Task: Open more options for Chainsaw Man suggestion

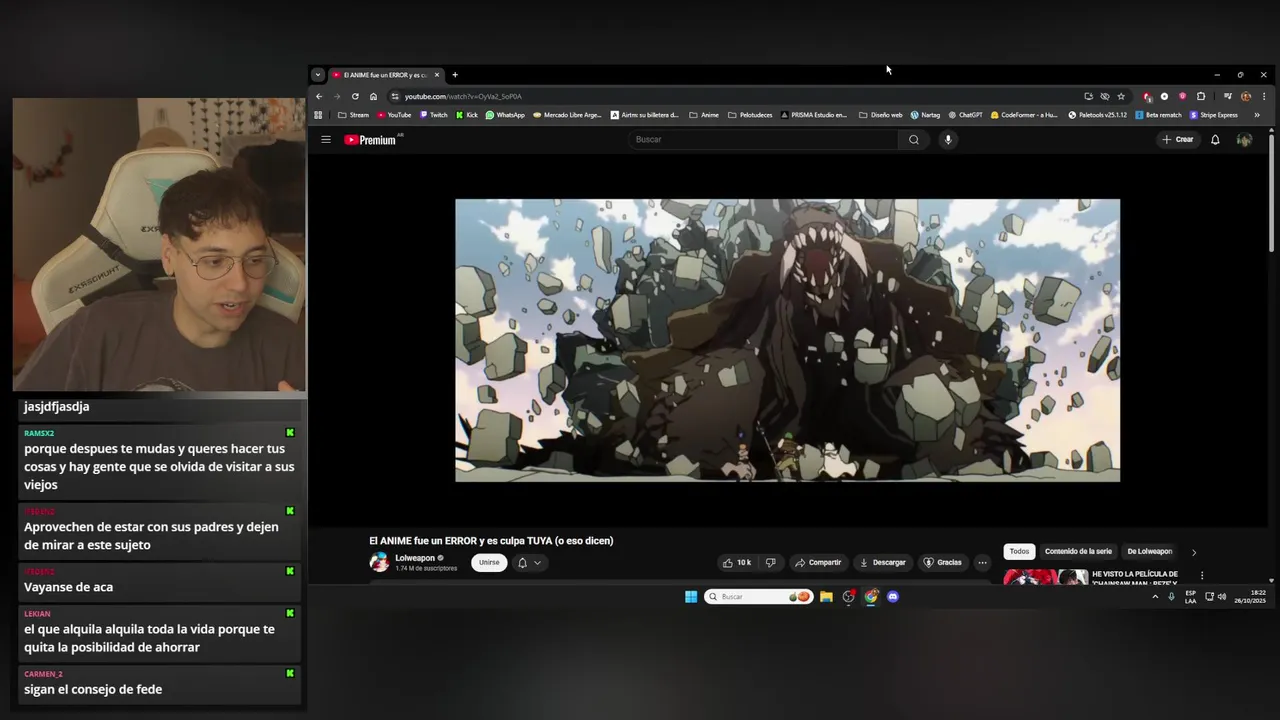Action: 1202,576
